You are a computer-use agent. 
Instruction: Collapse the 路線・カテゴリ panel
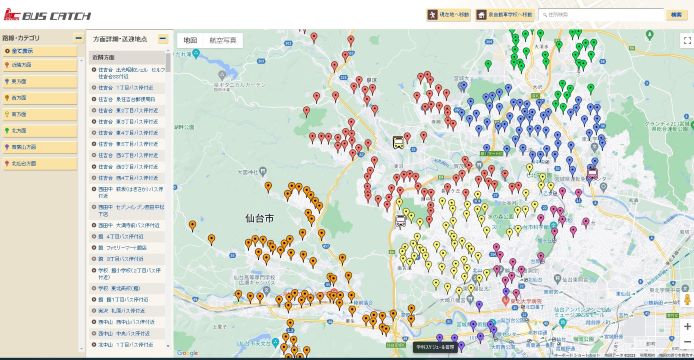click(x=78, y=38)
